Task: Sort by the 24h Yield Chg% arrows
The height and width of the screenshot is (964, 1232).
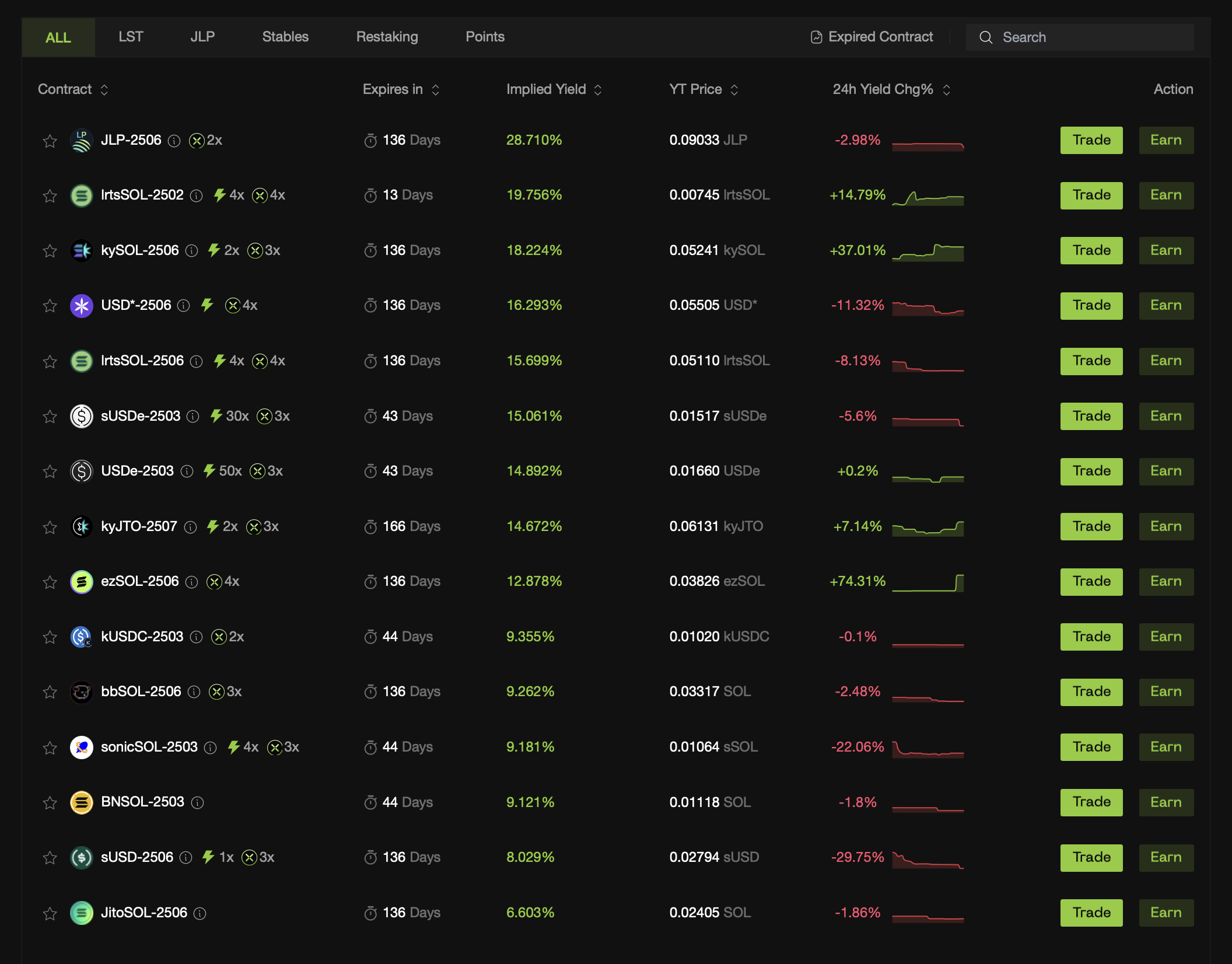Action: [947, 90]
